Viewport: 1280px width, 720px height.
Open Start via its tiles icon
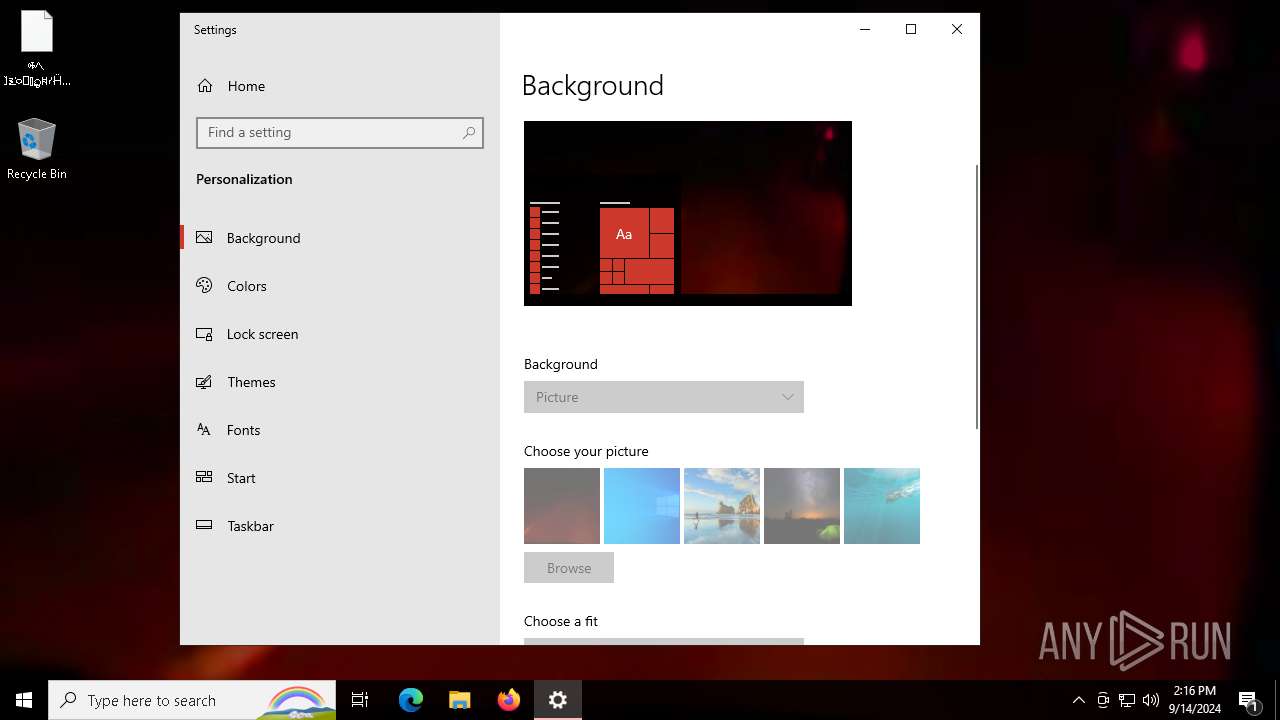click(x=204, y=478)
